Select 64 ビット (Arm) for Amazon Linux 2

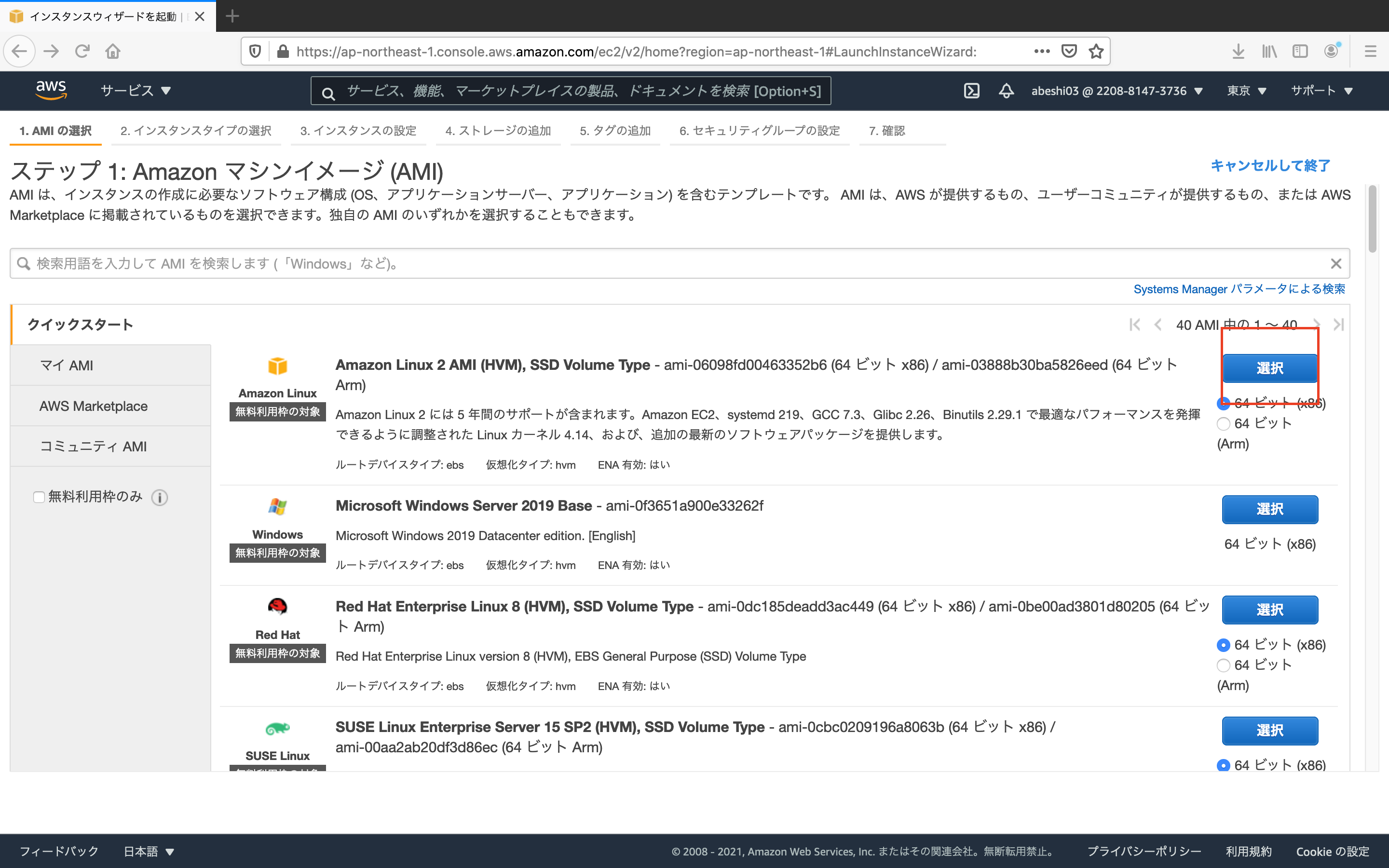pyautogui.click(x=1224, y=424)
